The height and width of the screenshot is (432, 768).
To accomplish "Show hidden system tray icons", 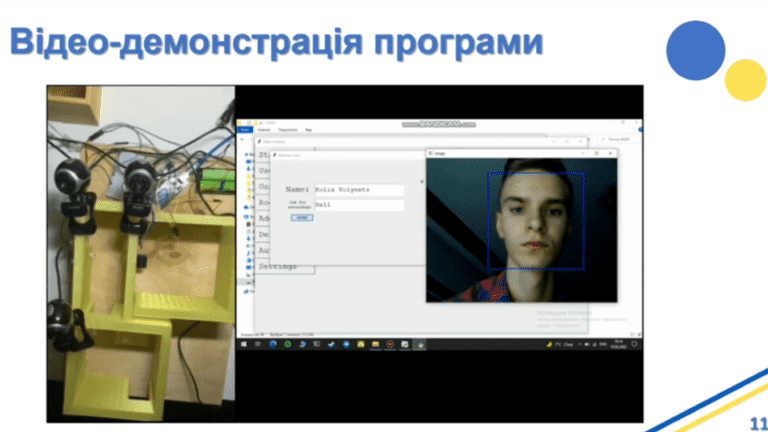I will tap(579, 344).
